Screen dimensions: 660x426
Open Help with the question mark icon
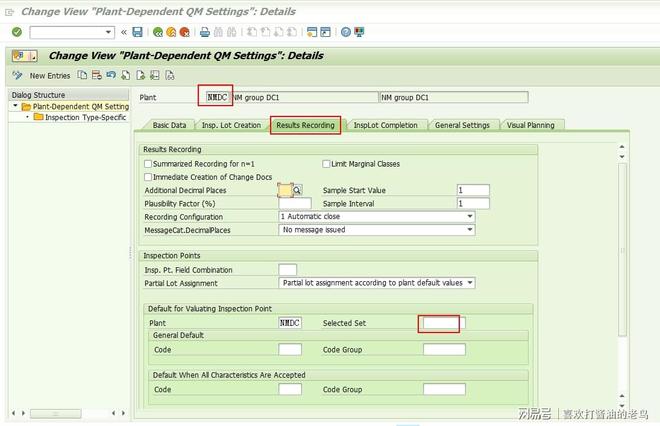(346, 32)
